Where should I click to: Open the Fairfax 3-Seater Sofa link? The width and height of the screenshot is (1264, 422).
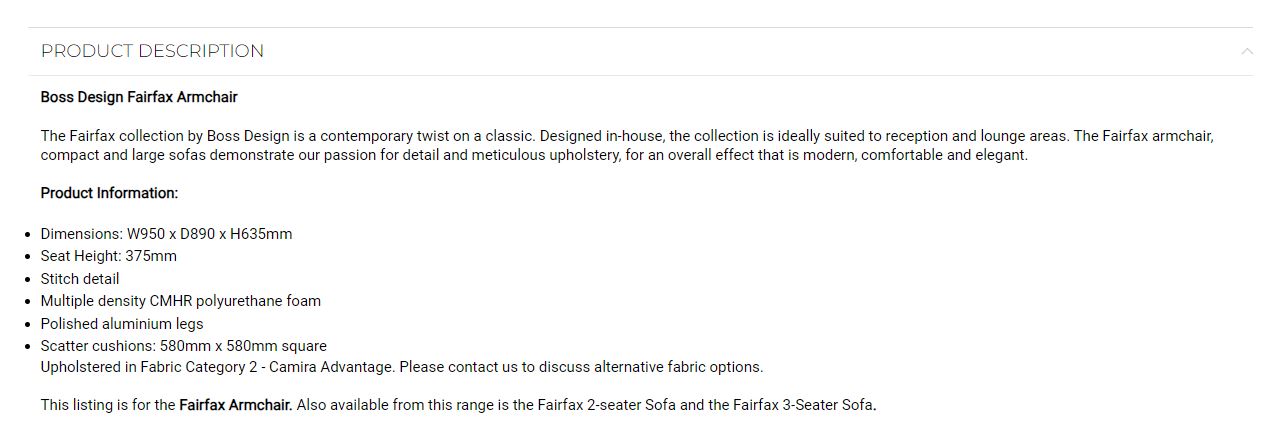tap(803, 405)
